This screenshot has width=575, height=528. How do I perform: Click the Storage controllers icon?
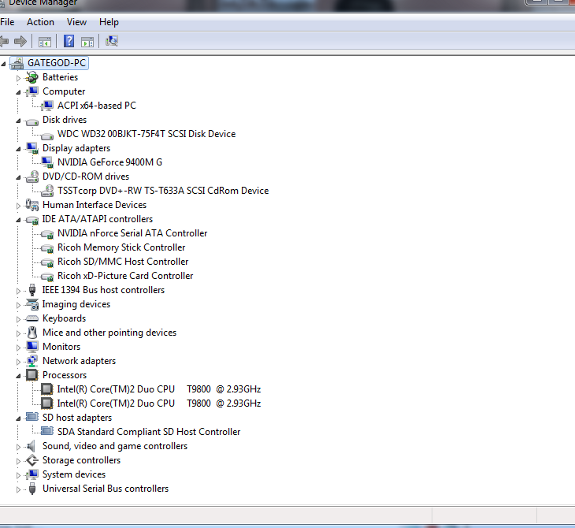pos(32,460)
